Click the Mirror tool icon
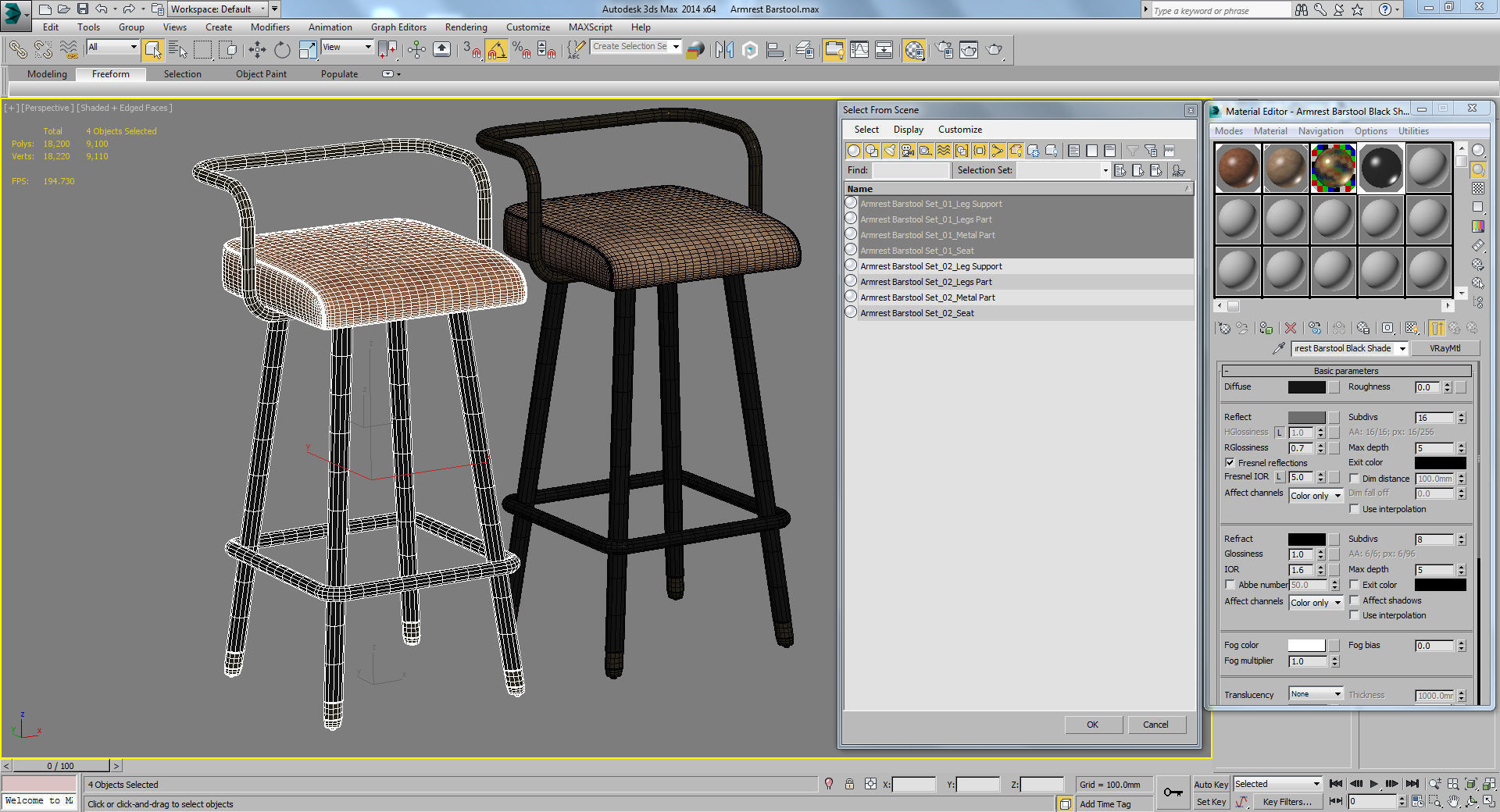Viewport: 1500px width, 812px height. pos(725,50)
